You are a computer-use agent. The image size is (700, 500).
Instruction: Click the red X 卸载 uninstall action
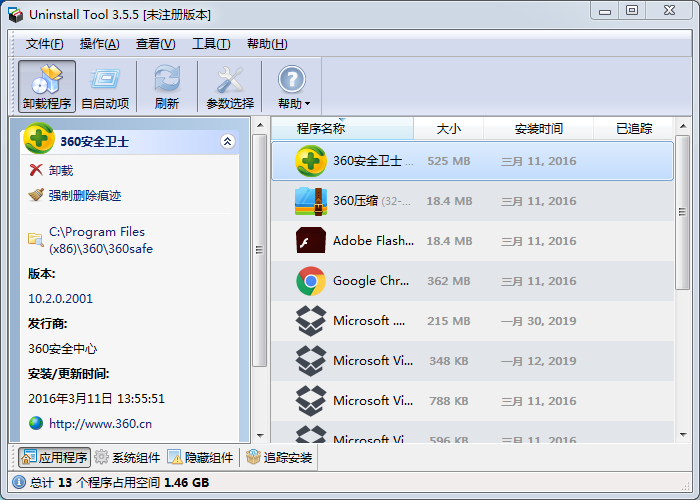pos(51,171)
